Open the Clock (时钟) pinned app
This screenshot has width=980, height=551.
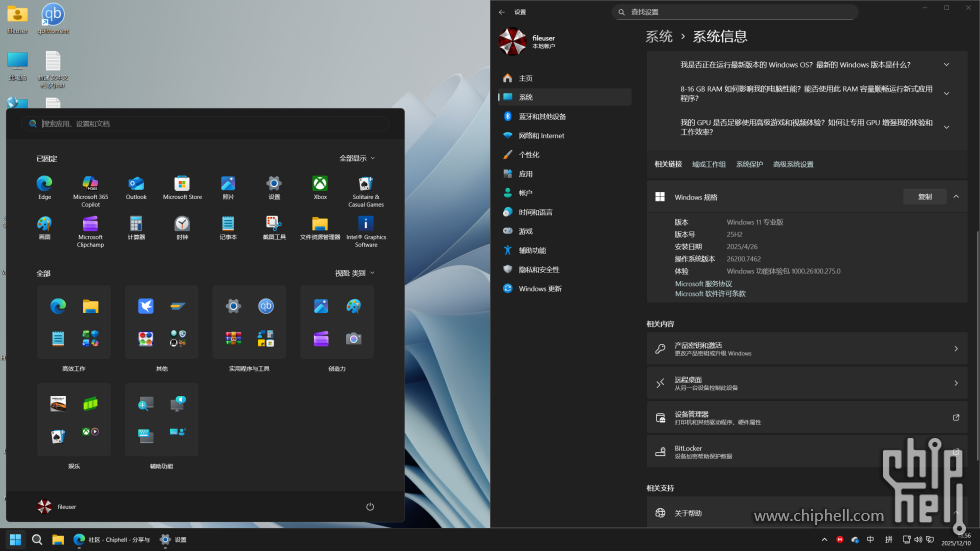[182, 228]
